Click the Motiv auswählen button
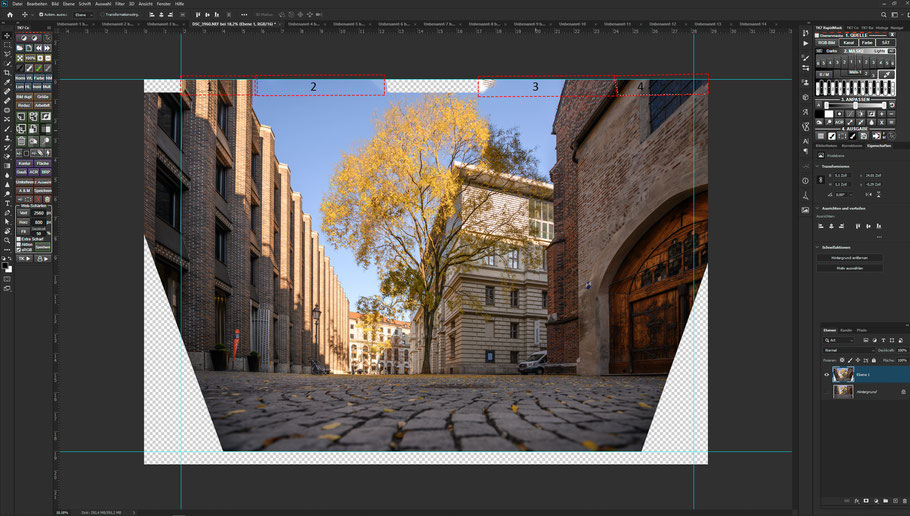Viewport: 910px width, 516px height. (850, 268)
